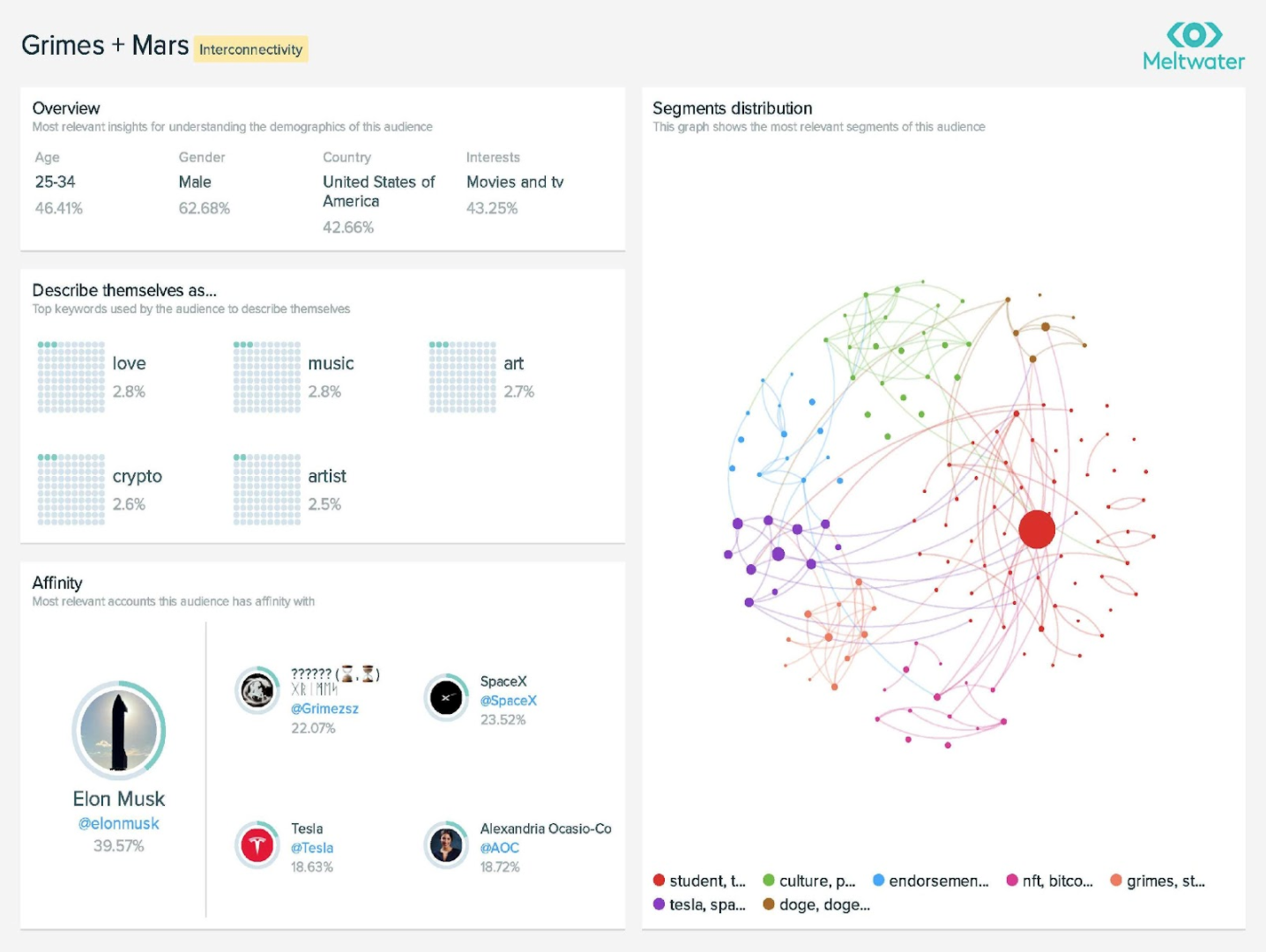Click the Tesla red logo avatar
The height and width of the screenshot is (952, 1266).
257,845
